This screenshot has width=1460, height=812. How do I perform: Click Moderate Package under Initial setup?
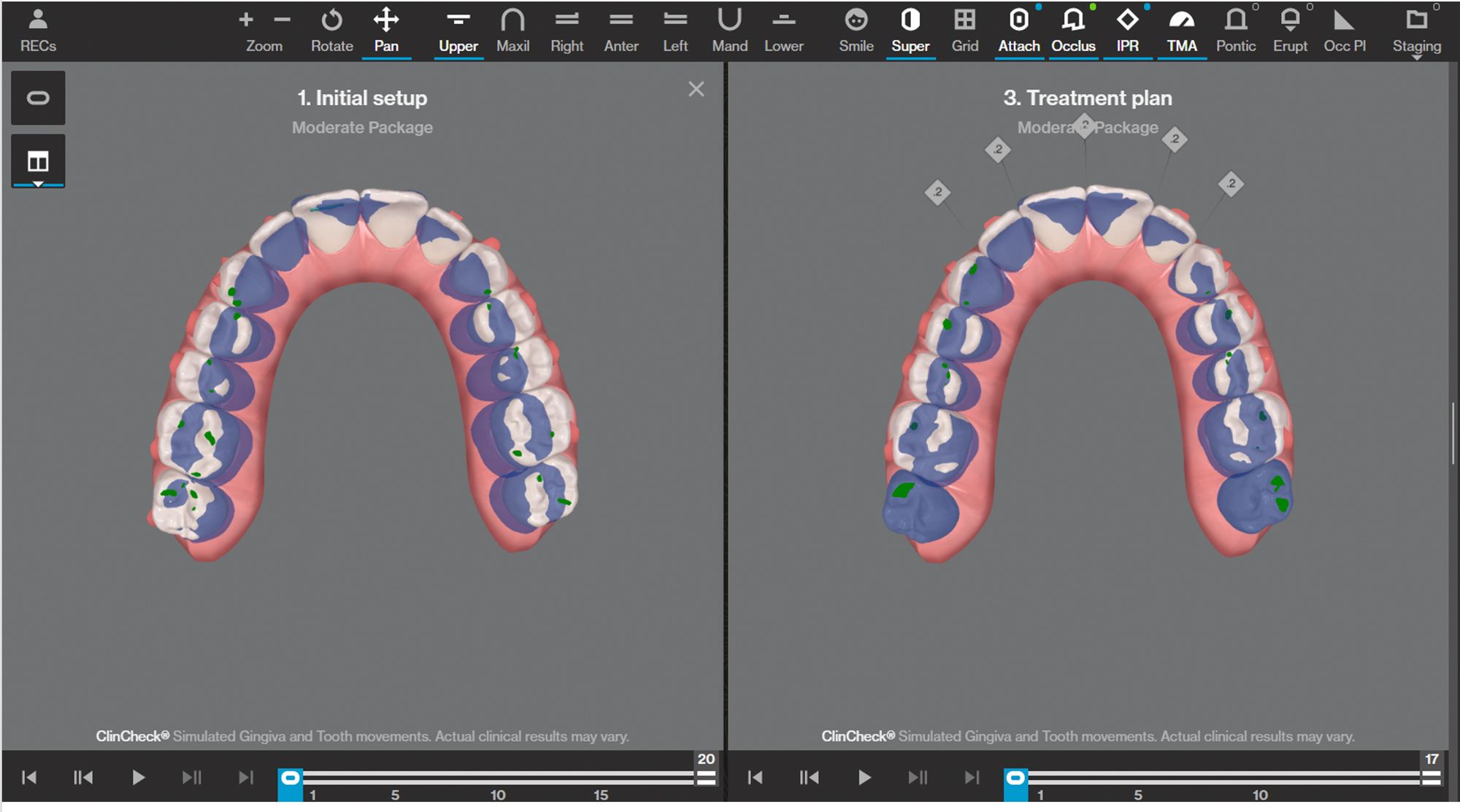pos(362,128)
